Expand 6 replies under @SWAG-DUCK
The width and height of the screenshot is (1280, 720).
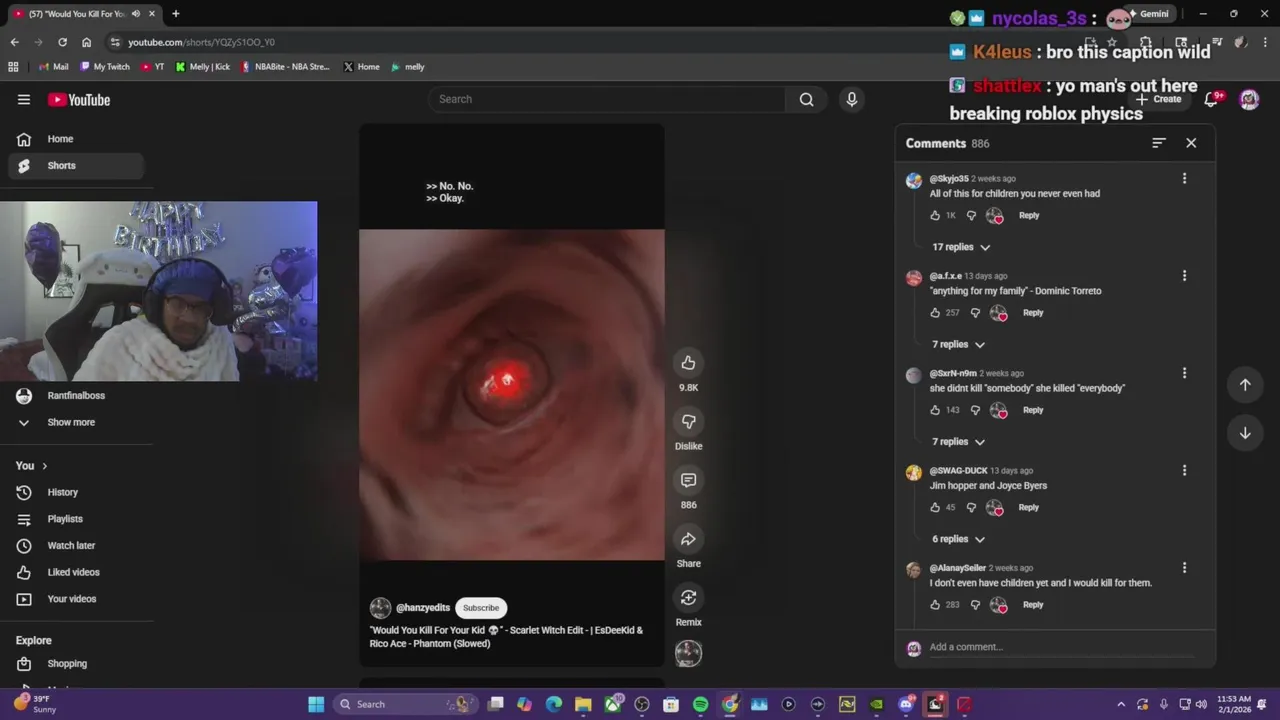[958, 539]
